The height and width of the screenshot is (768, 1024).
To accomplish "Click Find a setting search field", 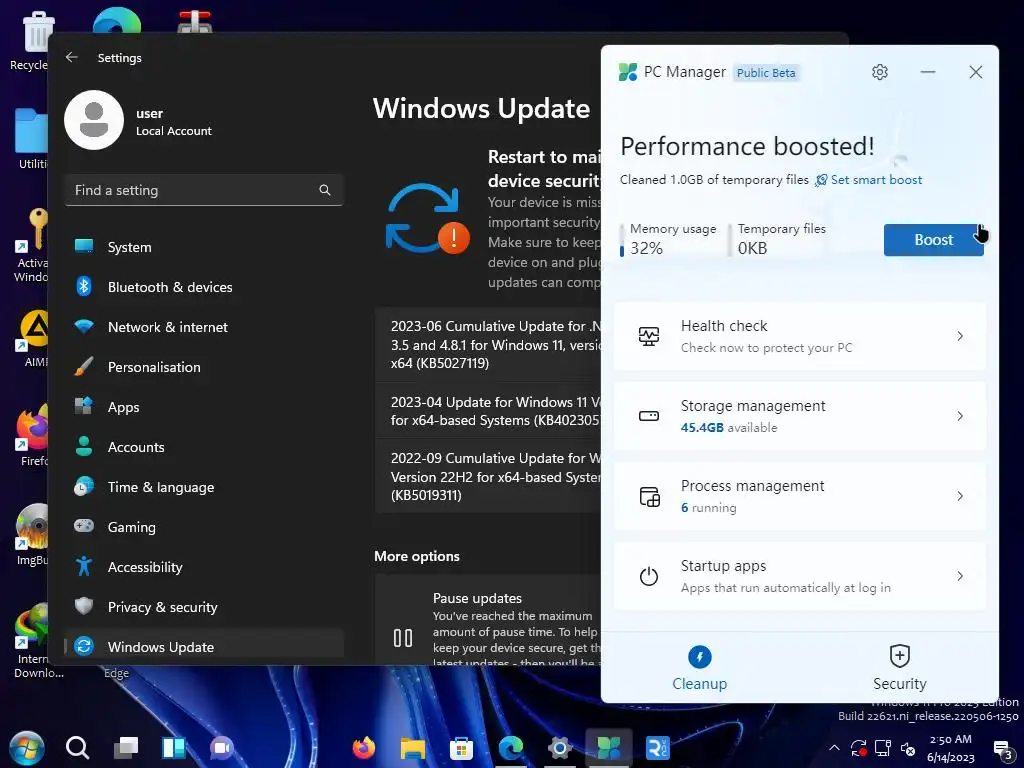I will (x=204, y=190).
